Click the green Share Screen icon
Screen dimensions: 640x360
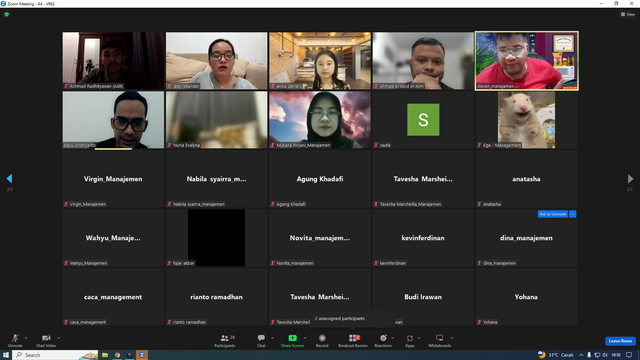(x=292, y=338)
